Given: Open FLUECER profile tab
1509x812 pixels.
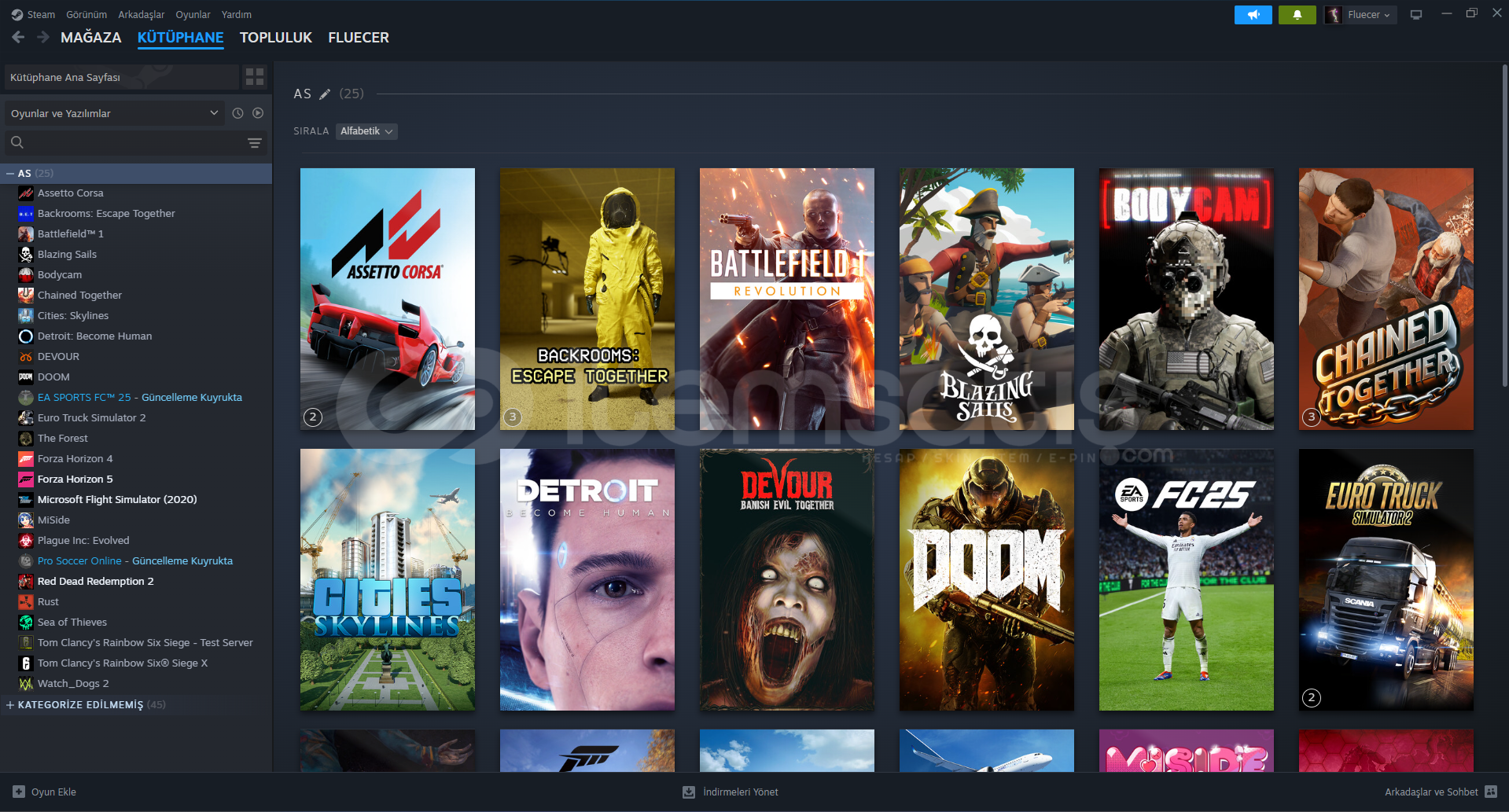Looking at the screenshot, I should click(x=359, y=38).
